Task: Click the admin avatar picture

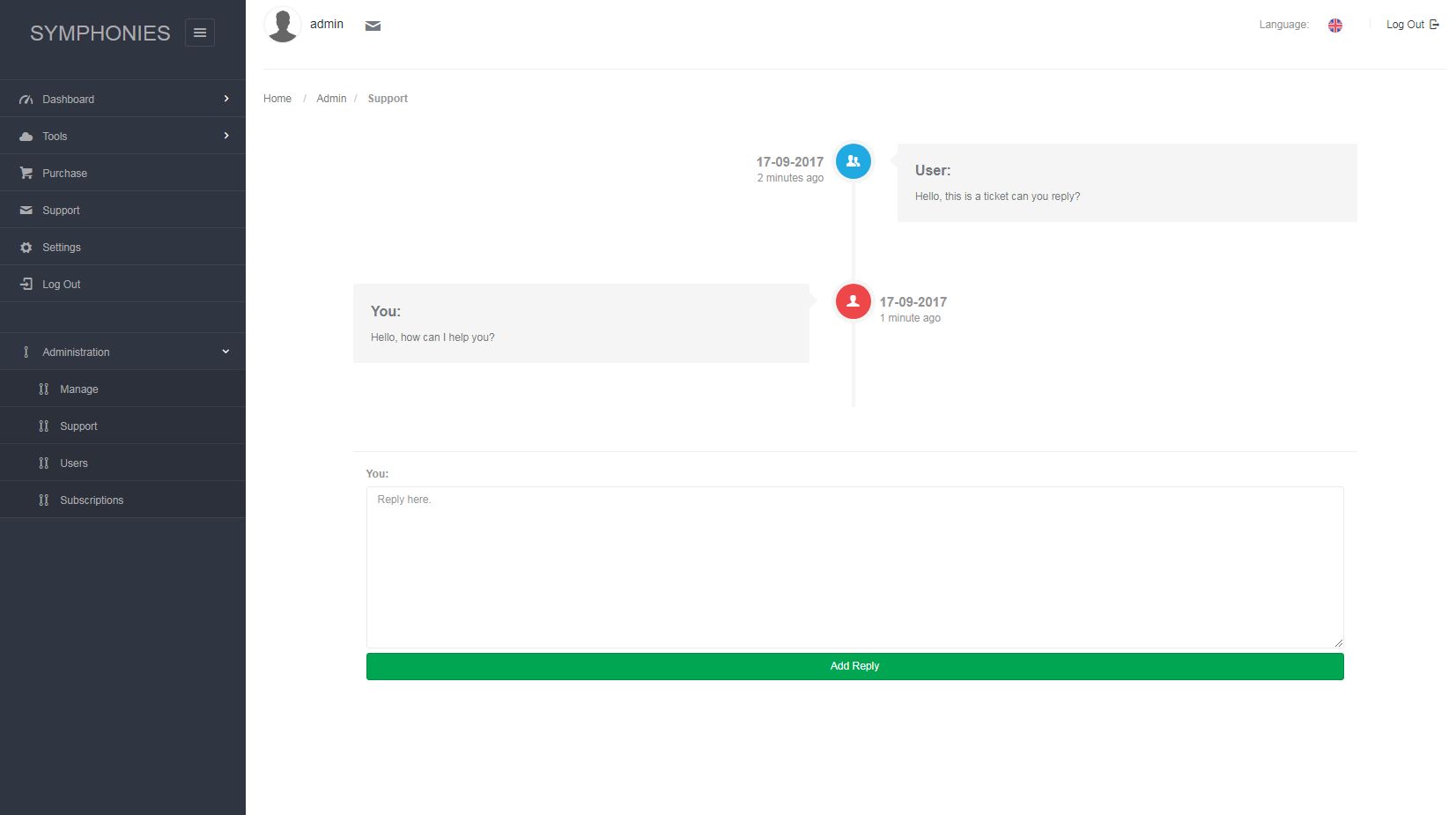Action: [283, 25]
